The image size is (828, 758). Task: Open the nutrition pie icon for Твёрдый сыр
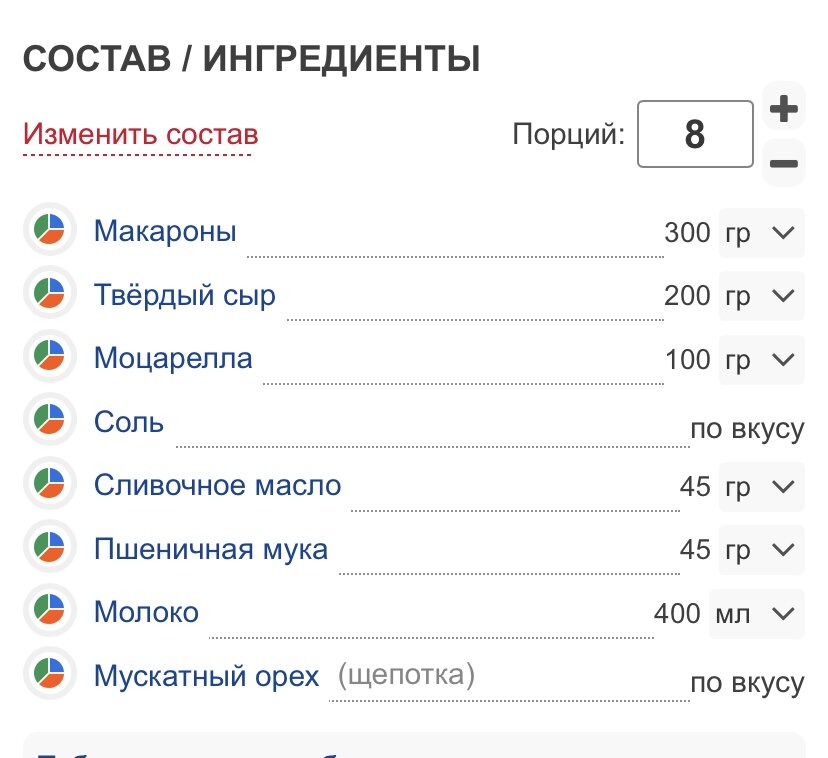(x=50, y=293)
